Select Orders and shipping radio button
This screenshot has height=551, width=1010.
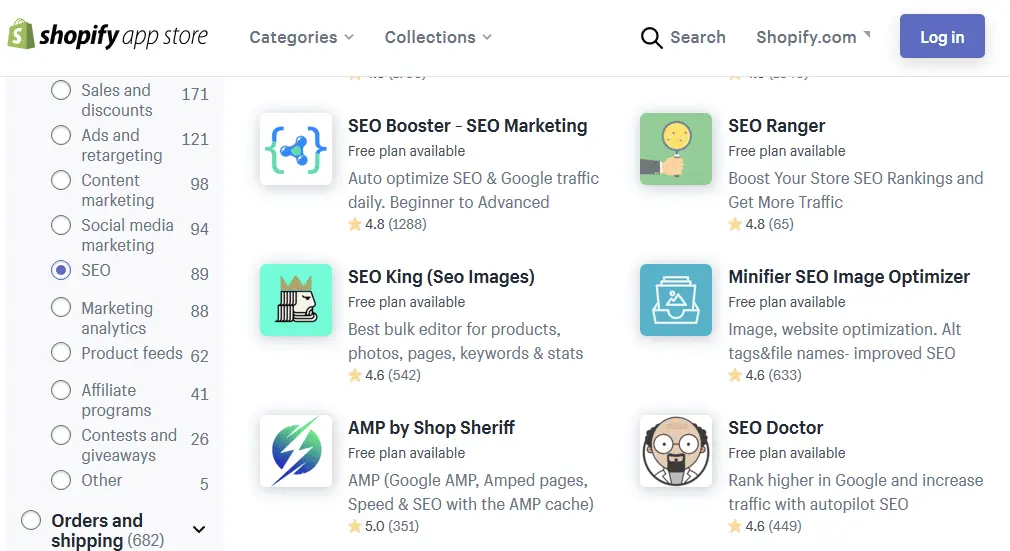click(x=31, y=520)
